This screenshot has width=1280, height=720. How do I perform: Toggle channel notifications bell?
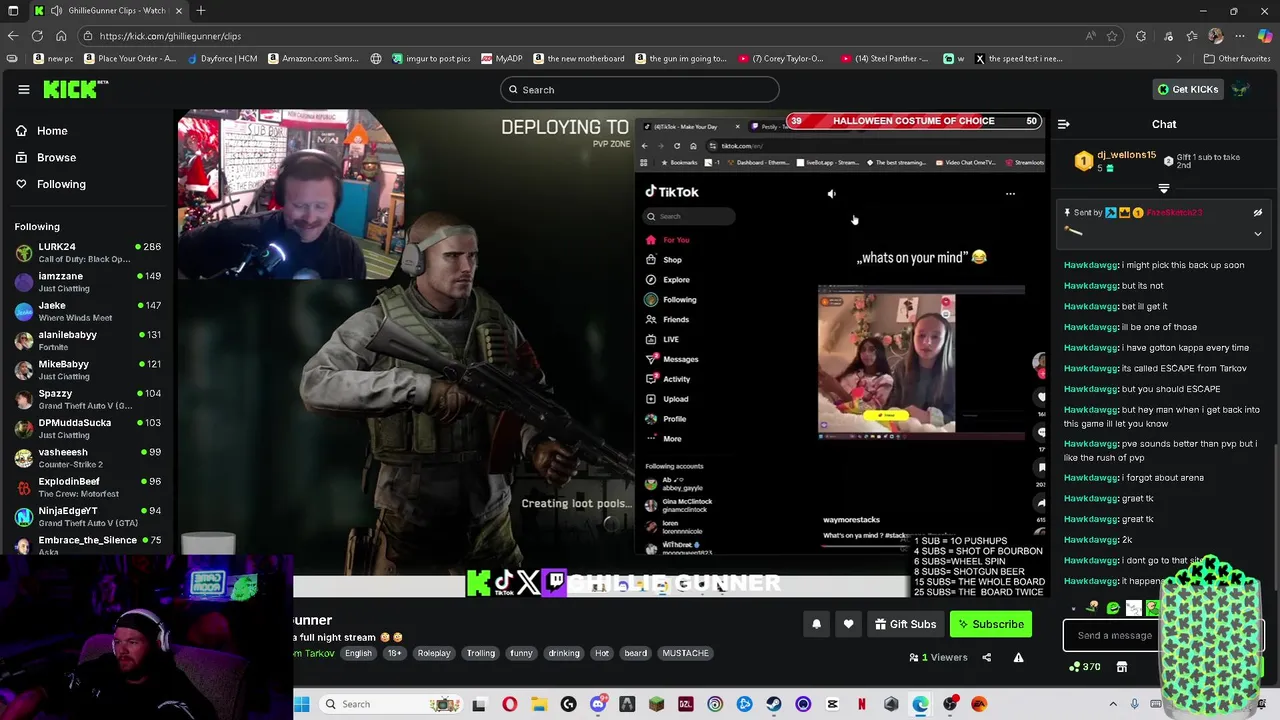(816, 624)
